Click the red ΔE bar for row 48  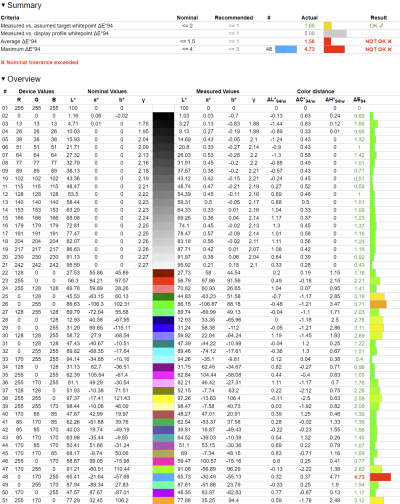(x=380, y=477)
